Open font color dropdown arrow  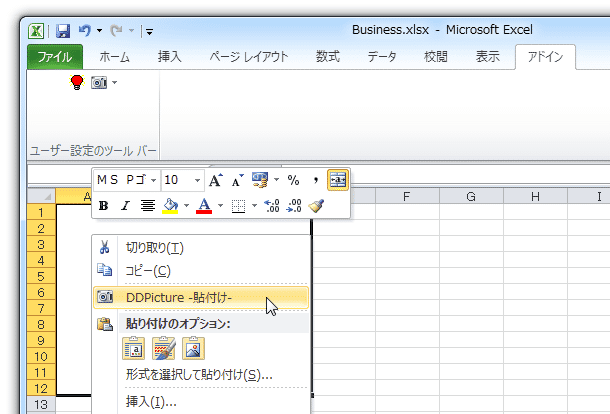pos(220,205)
